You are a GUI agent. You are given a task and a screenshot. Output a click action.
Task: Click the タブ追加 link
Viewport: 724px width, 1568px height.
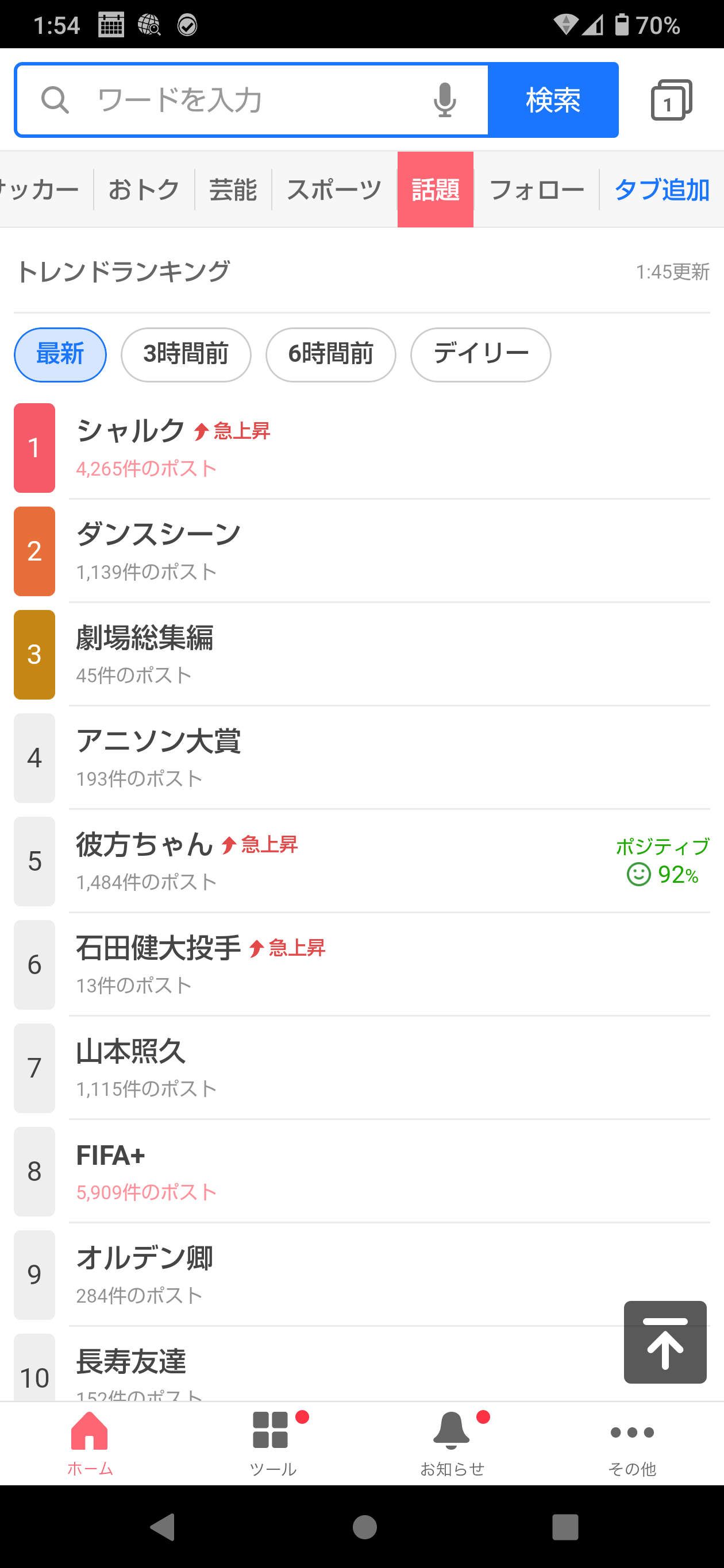click(661, 190)
